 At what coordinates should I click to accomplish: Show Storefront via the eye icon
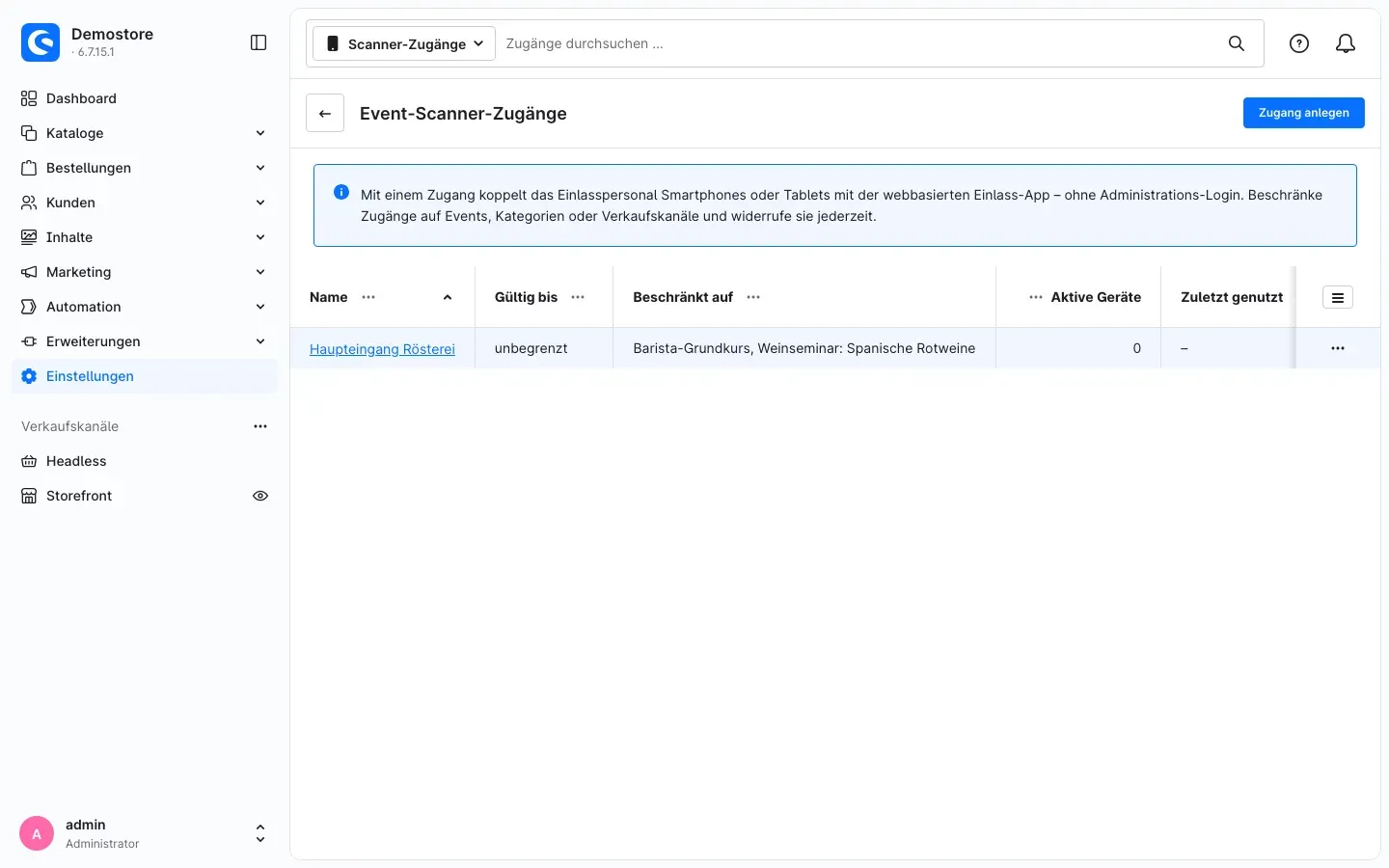pyautogui.click(x=260, y=496)
